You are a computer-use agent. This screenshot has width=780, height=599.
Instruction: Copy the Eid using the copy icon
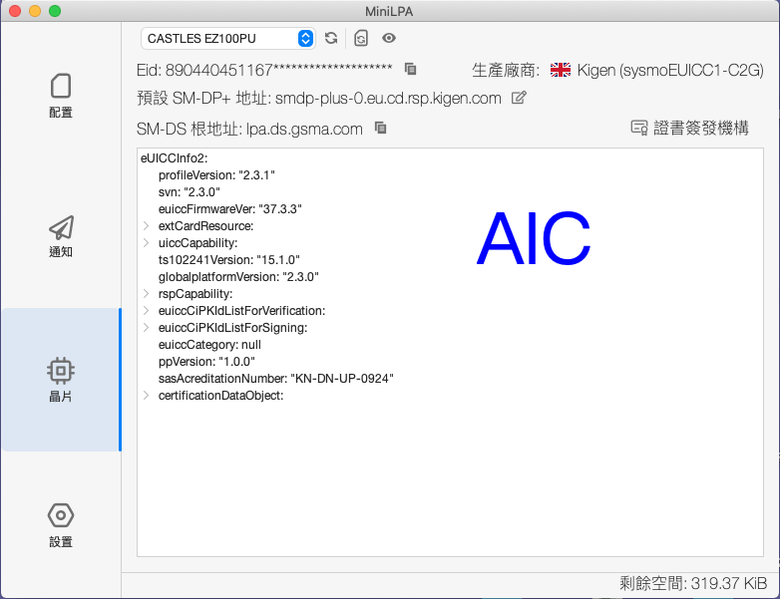pyautogui.click(x=410, y=69)
